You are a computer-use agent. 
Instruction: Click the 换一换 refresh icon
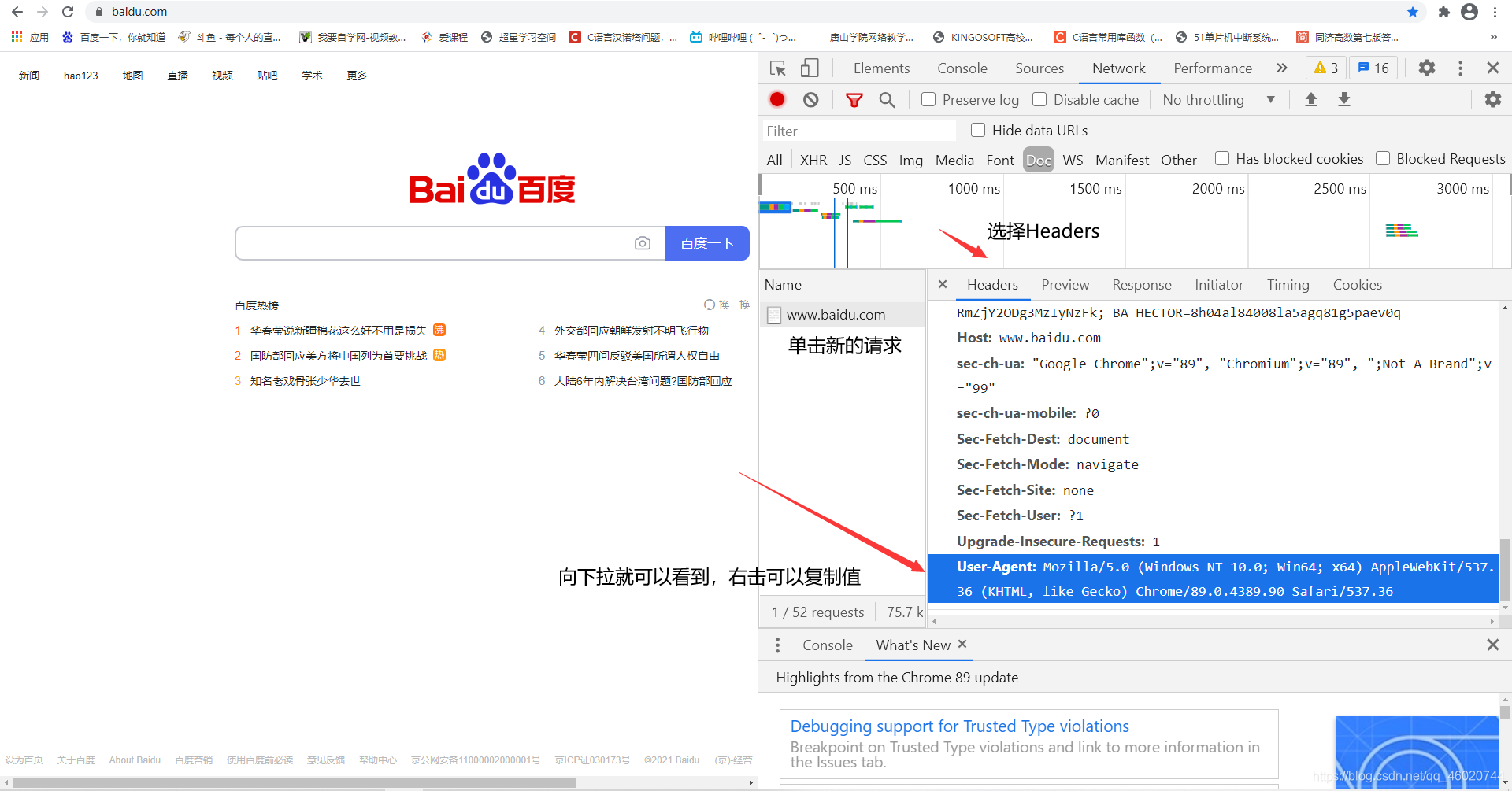click(x=710, y=305)
